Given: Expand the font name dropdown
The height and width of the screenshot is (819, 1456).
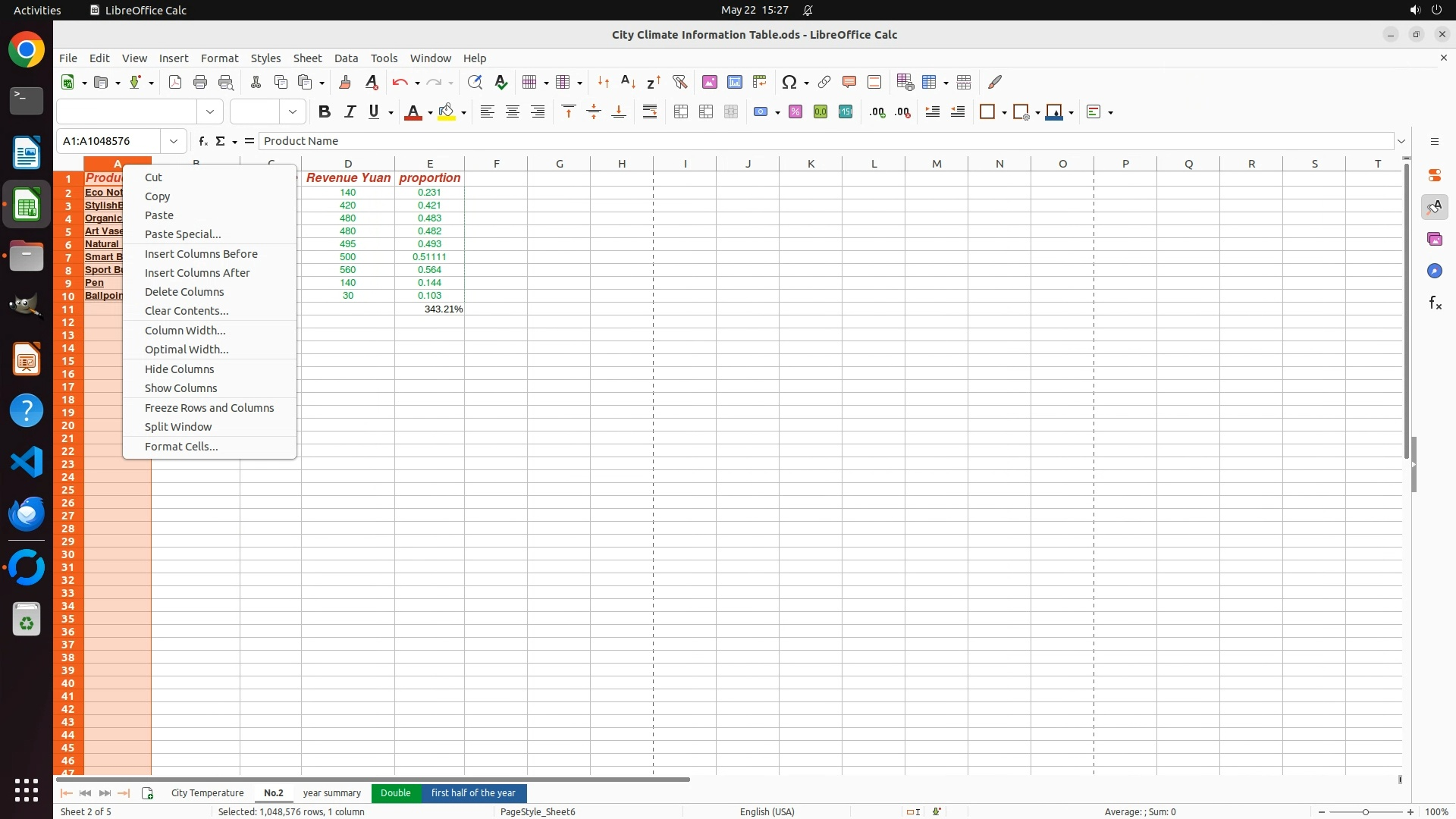Looking at the screenshot, I should coord(210,112).
